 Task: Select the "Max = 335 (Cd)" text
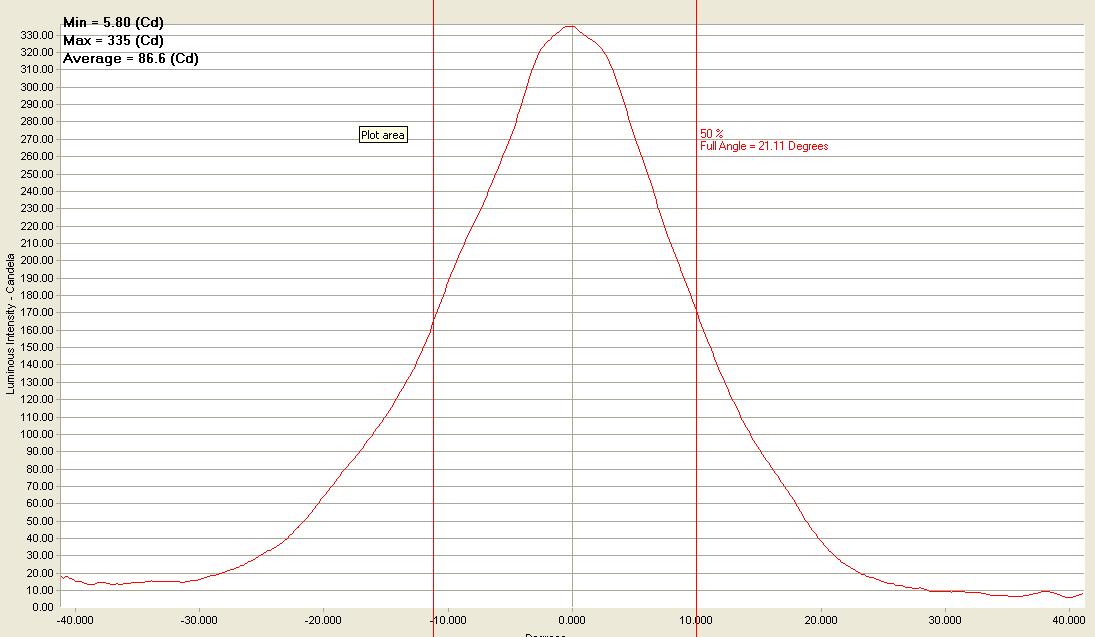113,40
